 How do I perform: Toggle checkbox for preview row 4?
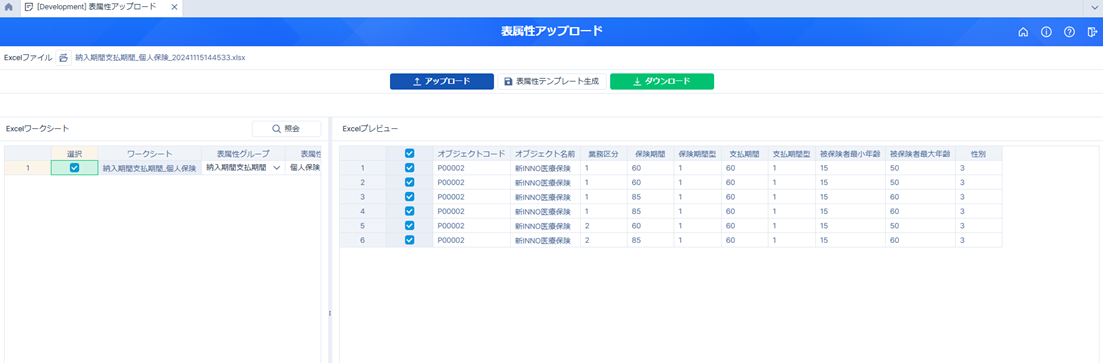(409, 211)
